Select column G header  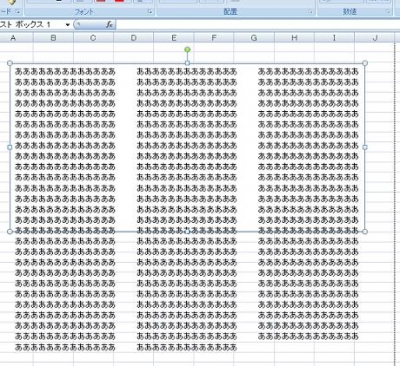(254, 38)
